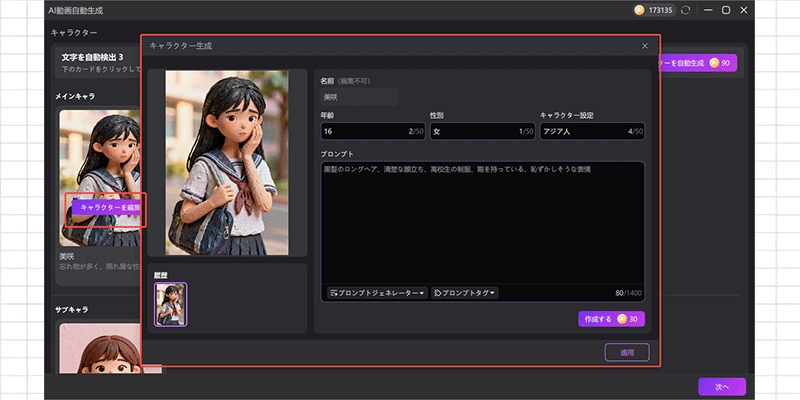800x400 pixels.
Task: Click the 名前 field showing 美咲
Action: click(x=359, y=96)
